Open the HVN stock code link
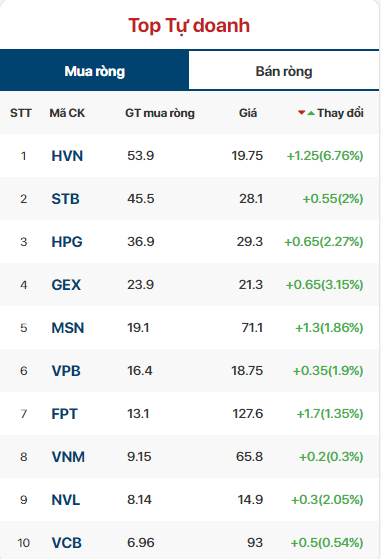Viewport: 381px width, 559px height. click(x=67, y=156)
